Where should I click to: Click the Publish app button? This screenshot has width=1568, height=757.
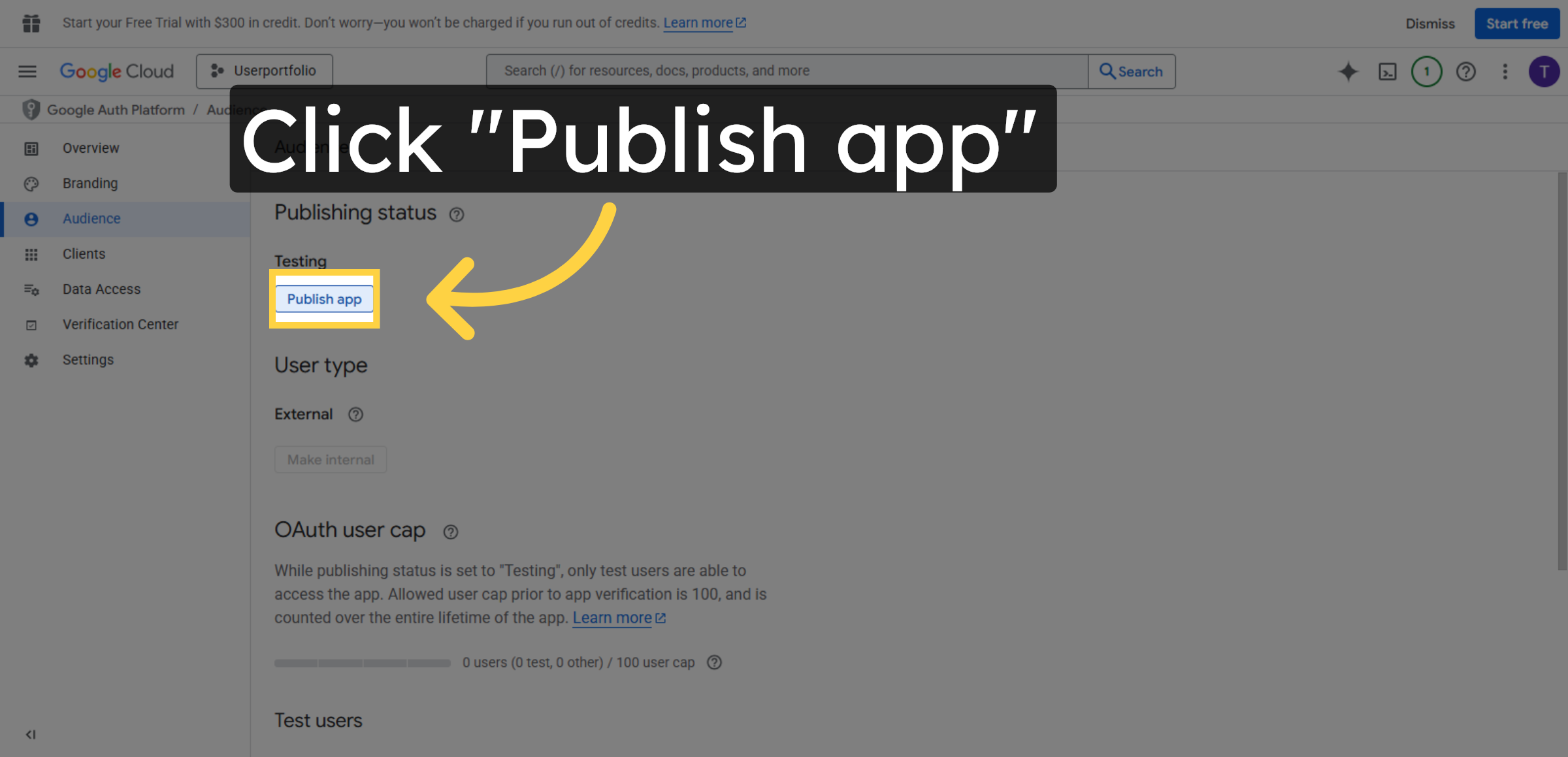click(x=325, y=299)
